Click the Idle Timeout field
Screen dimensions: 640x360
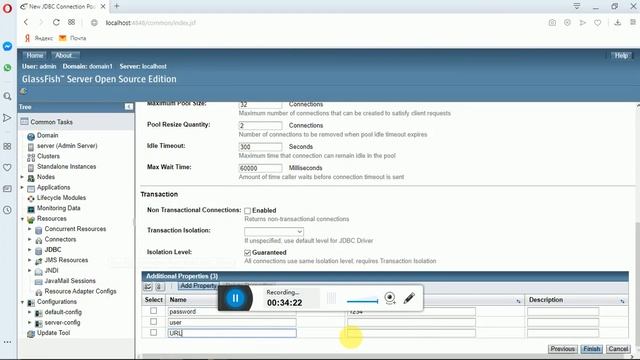point(260,147)
